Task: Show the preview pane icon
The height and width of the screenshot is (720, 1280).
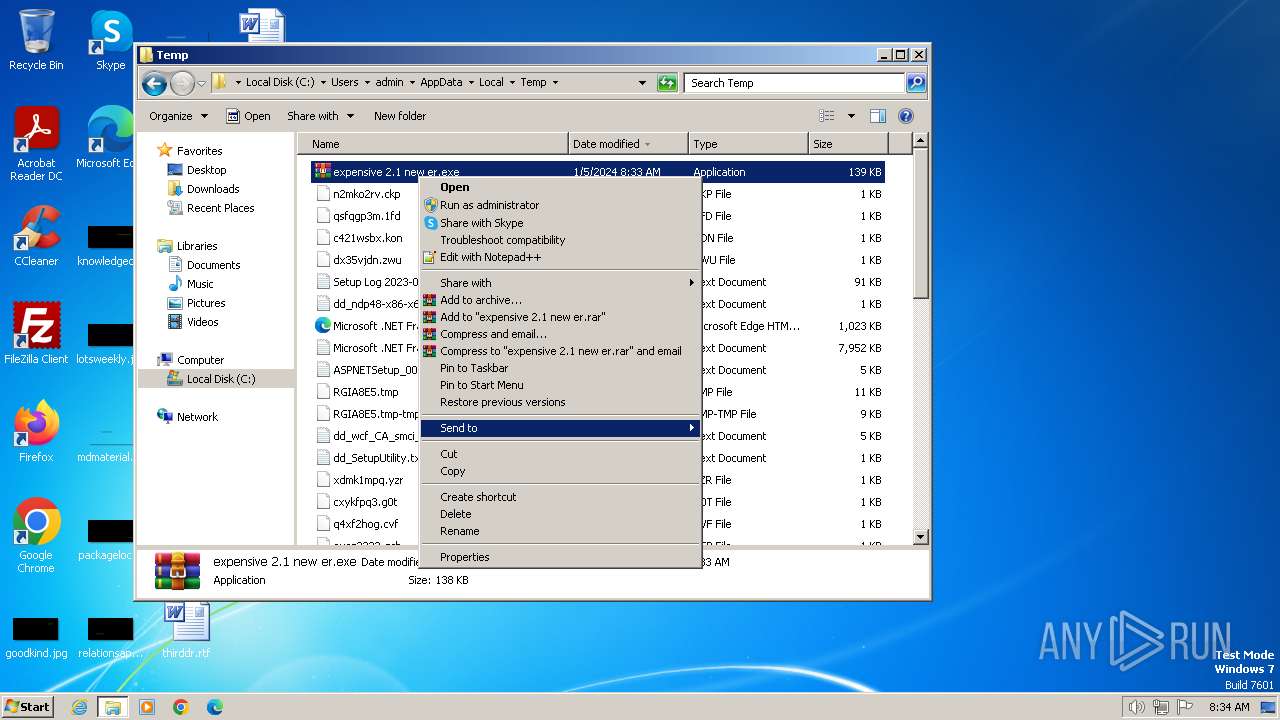Action: tap(877, 116)
